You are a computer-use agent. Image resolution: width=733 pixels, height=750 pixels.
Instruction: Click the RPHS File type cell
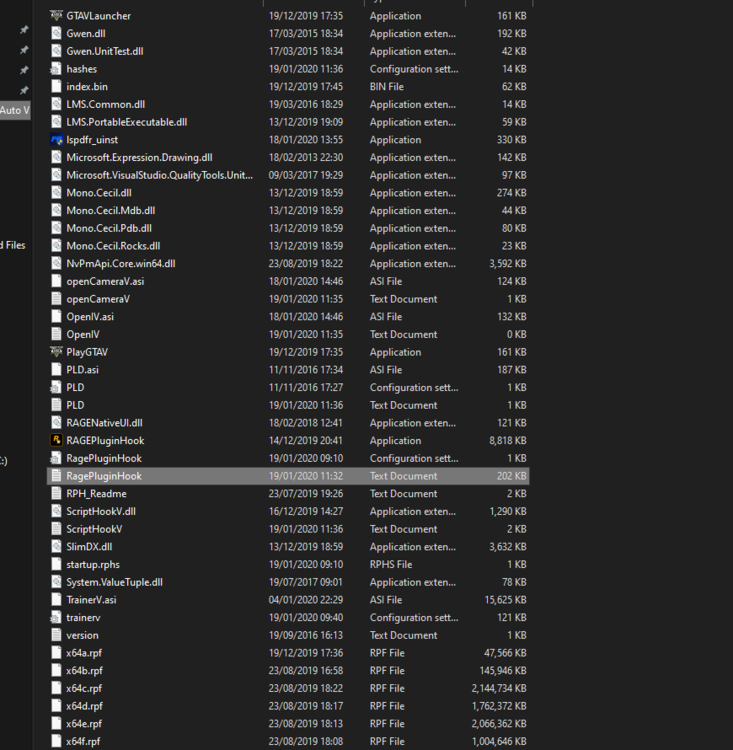tap(391, 564)
